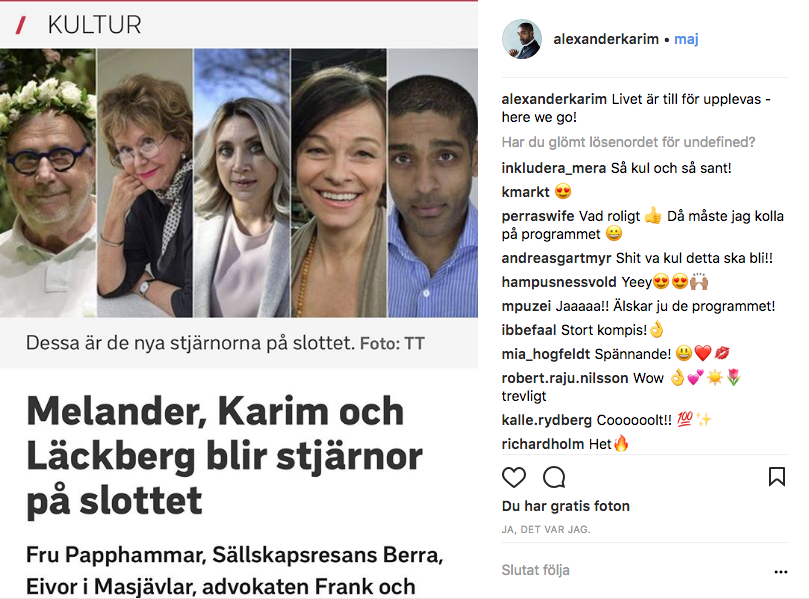Open the article headline about Melander, Karim och Läckberg
The image size is (809, 599).
tap(224, 456)
